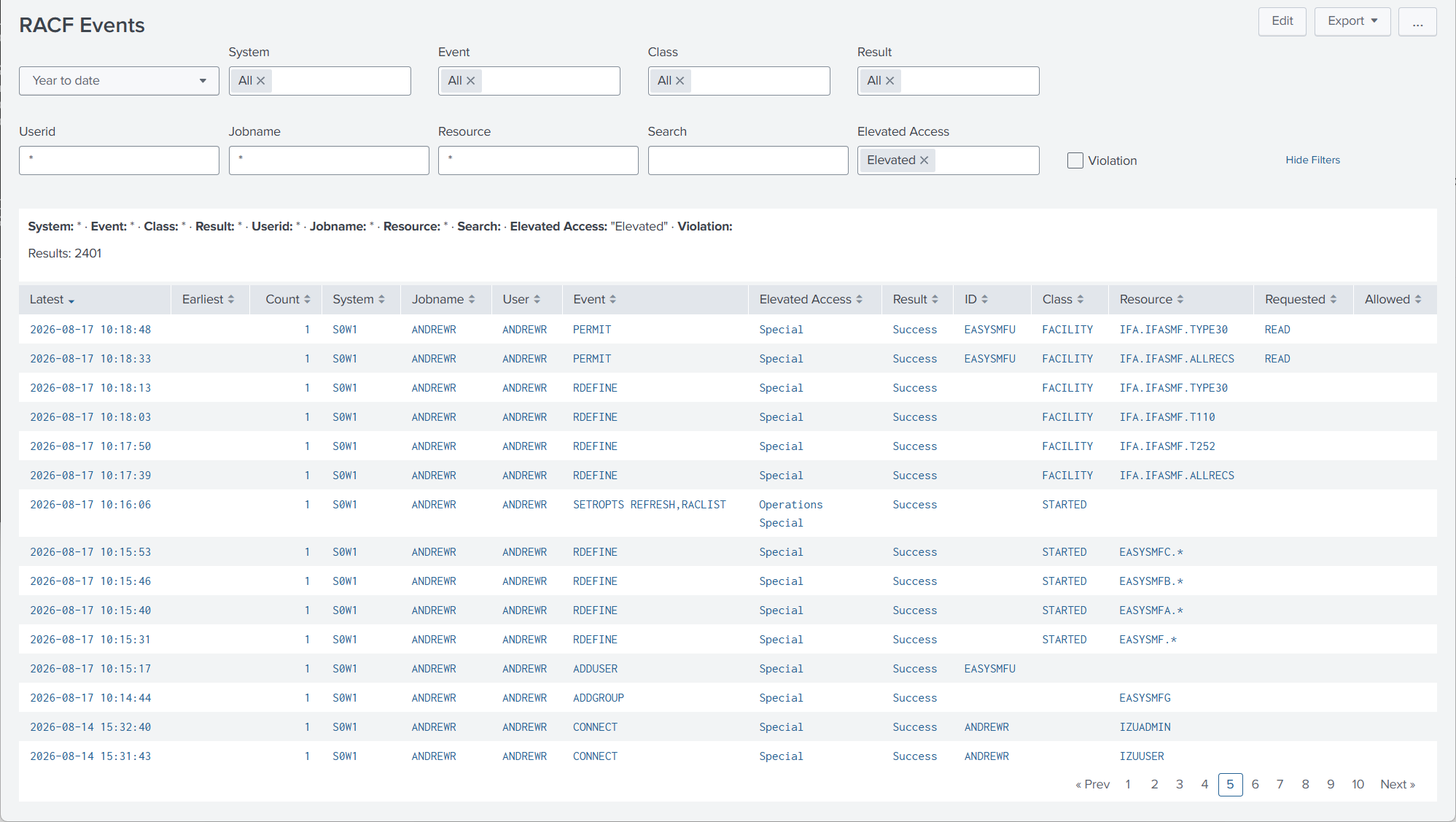Jump to results page 6
The width and height of the screenshot is (1456, 822).
pyautogui.click(x=1255, y=784)
